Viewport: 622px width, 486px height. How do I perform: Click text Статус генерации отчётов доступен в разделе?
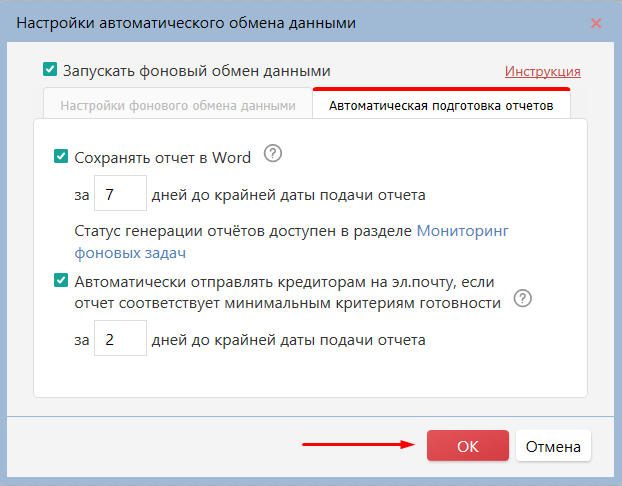coord(243,231)
